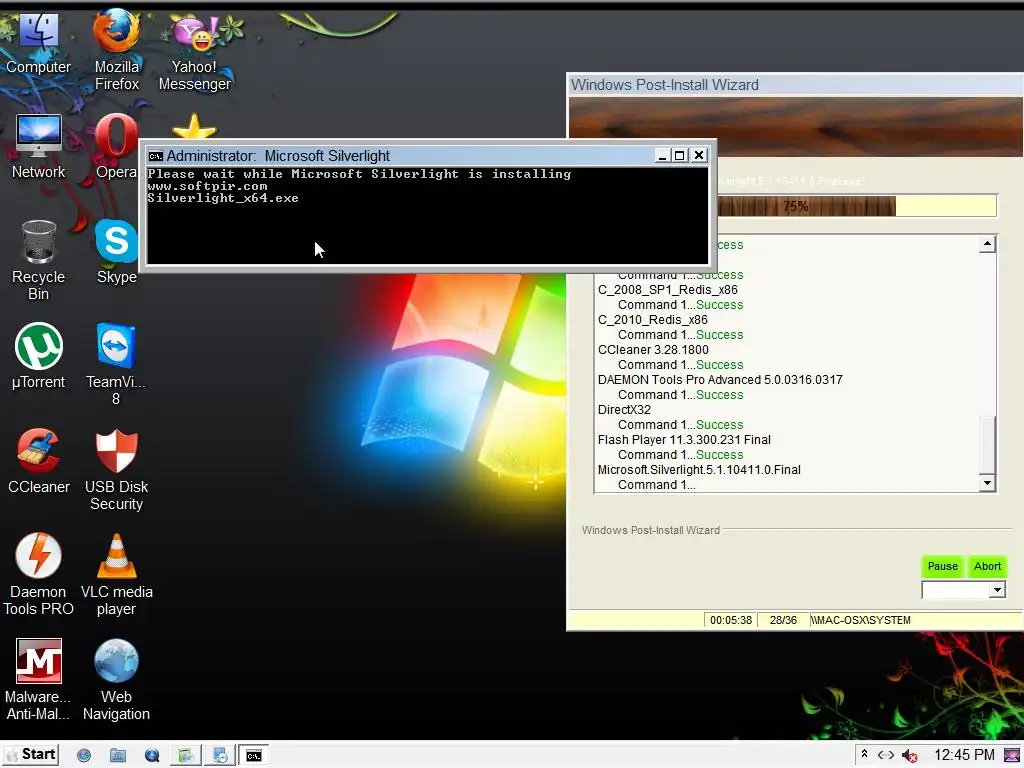The height and width of the screenshot is (768, 1024).
Task: Show hidden tray icons via chevron
Action: [864, 754]
